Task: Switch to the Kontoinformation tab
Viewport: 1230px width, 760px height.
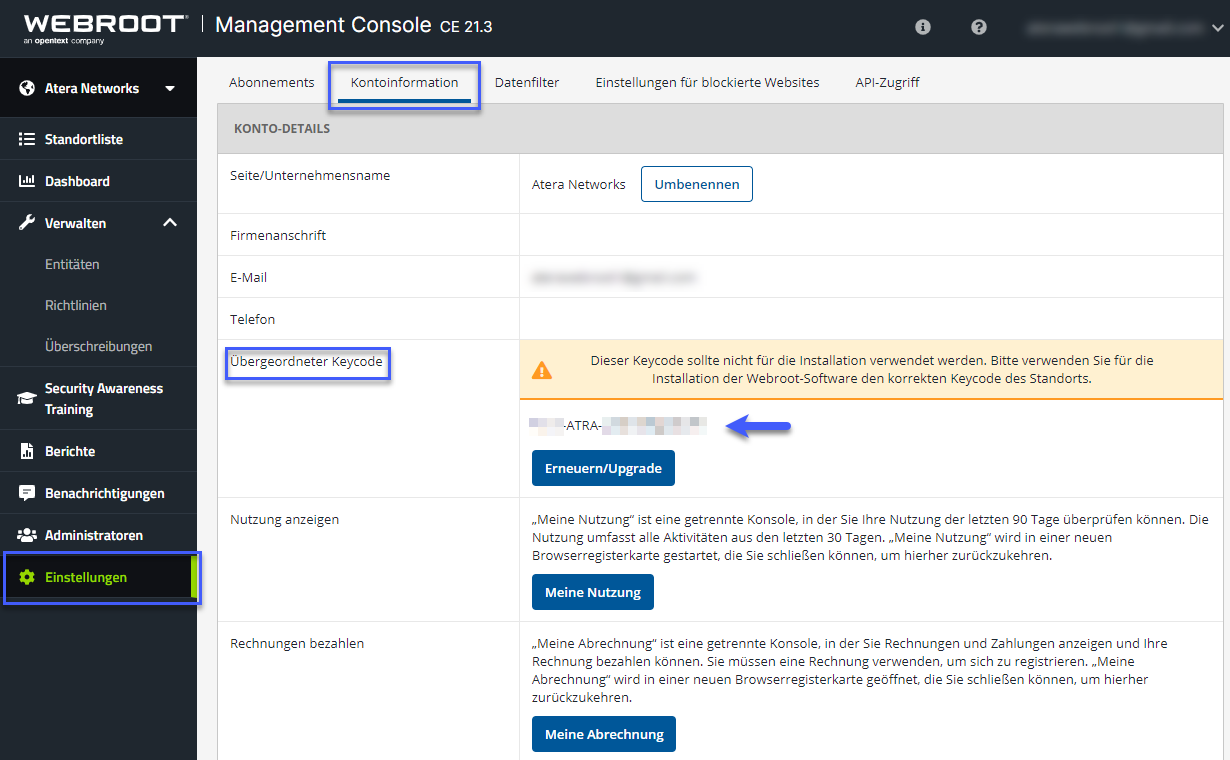Action: coord(405,82)
